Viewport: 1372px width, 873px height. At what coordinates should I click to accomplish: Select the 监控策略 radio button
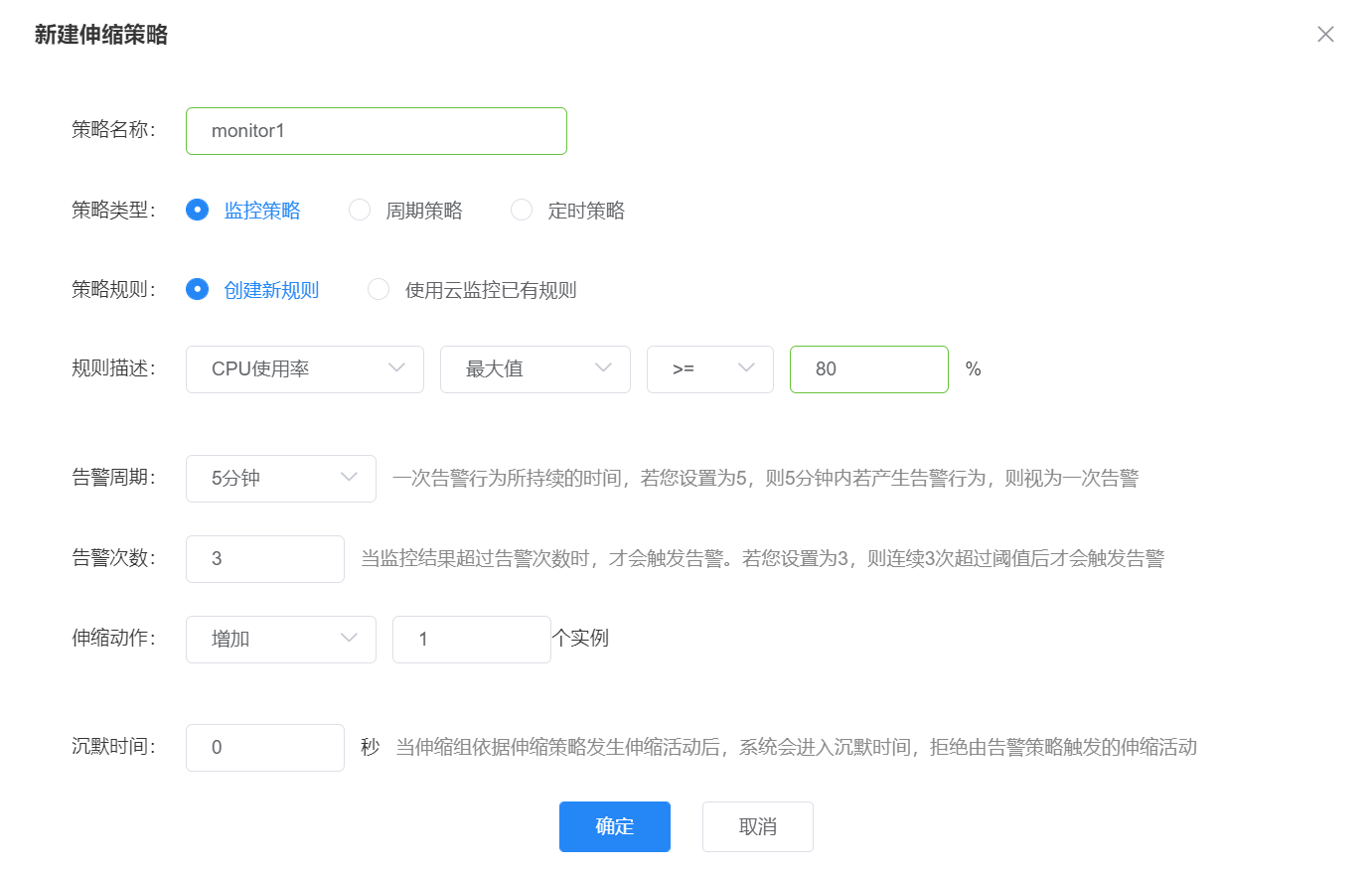[x=198, y=211]
